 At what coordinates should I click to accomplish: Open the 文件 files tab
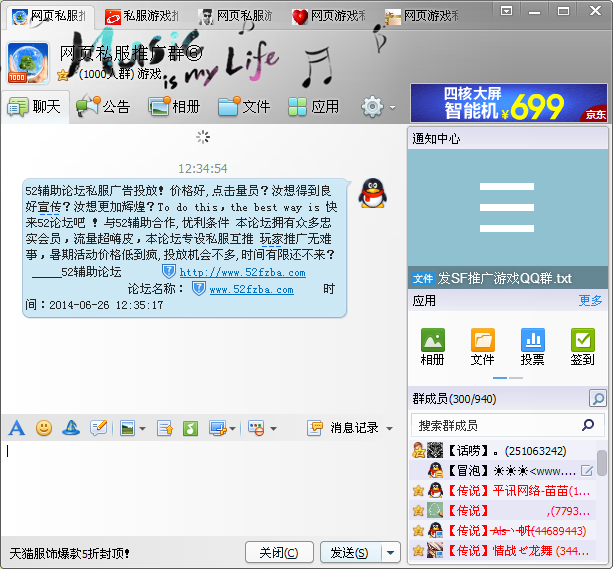coord(244,107)
